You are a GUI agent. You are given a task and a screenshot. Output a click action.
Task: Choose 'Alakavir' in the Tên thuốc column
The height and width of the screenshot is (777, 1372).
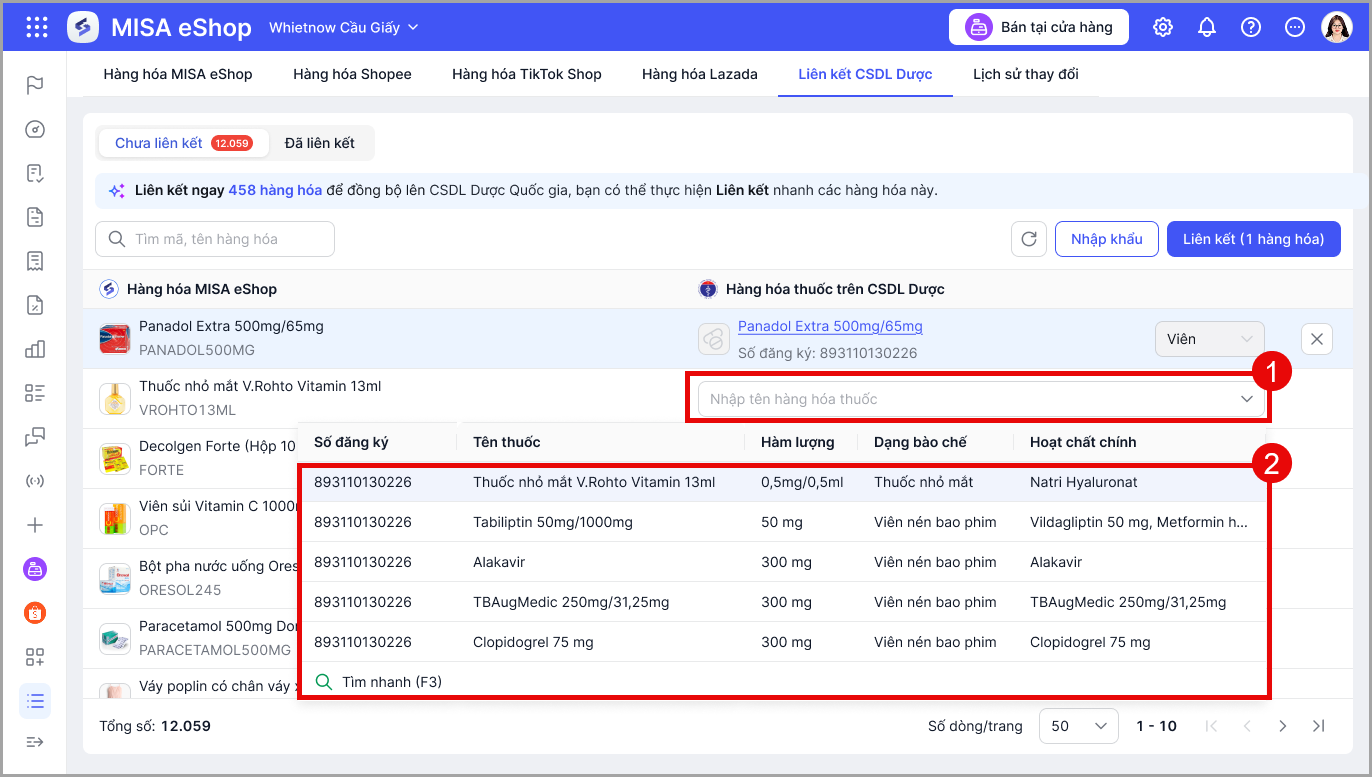click(x=499, y=562)
